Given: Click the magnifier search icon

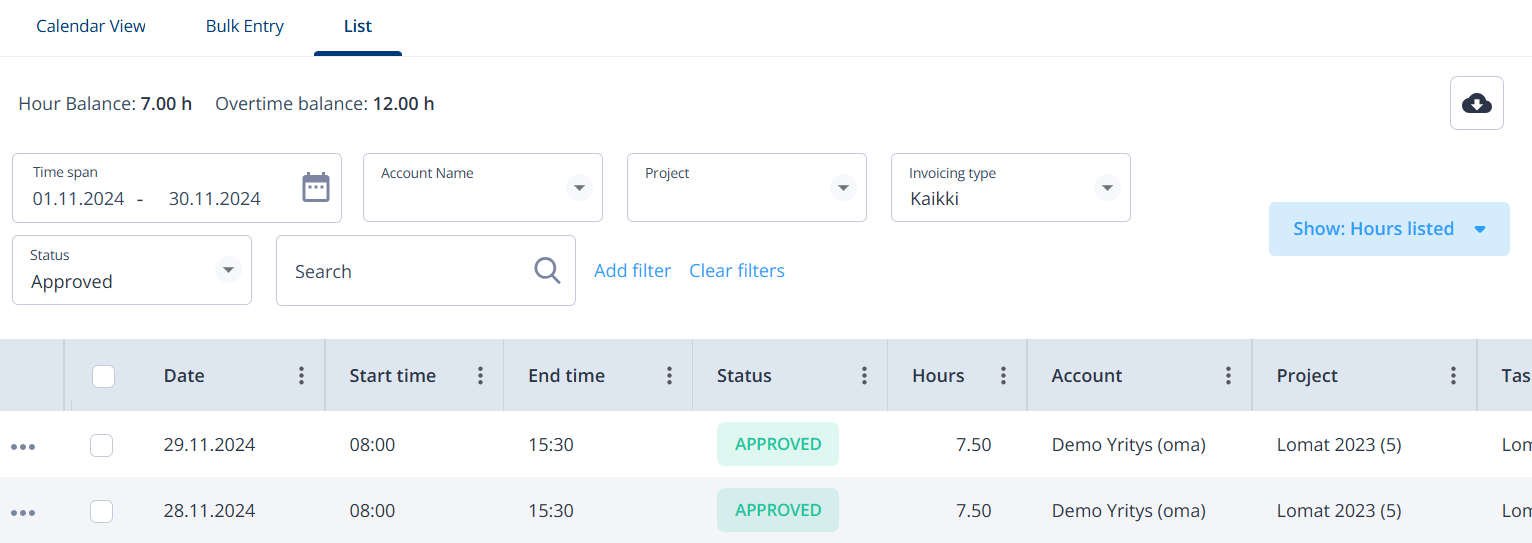Looking at the screenshot, I should pyautogui.click(x=547, y=271).
